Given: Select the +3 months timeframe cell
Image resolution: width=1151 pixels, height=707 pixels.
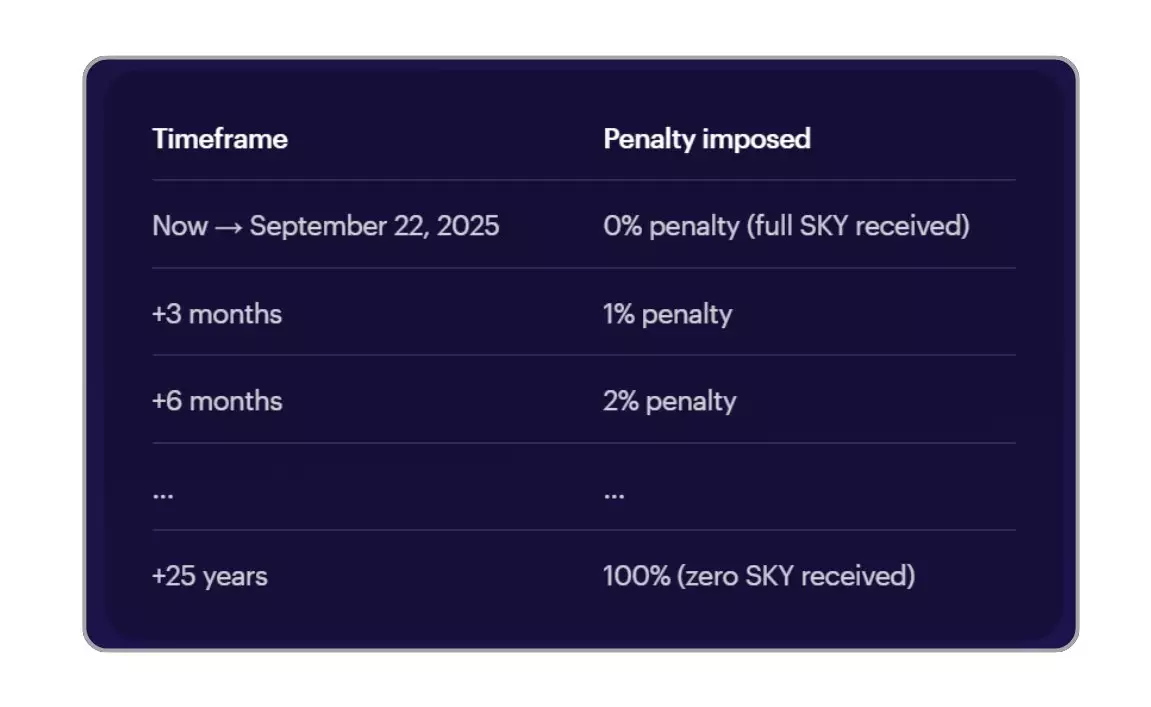Looking at the screenshot, I should point(216,314).
